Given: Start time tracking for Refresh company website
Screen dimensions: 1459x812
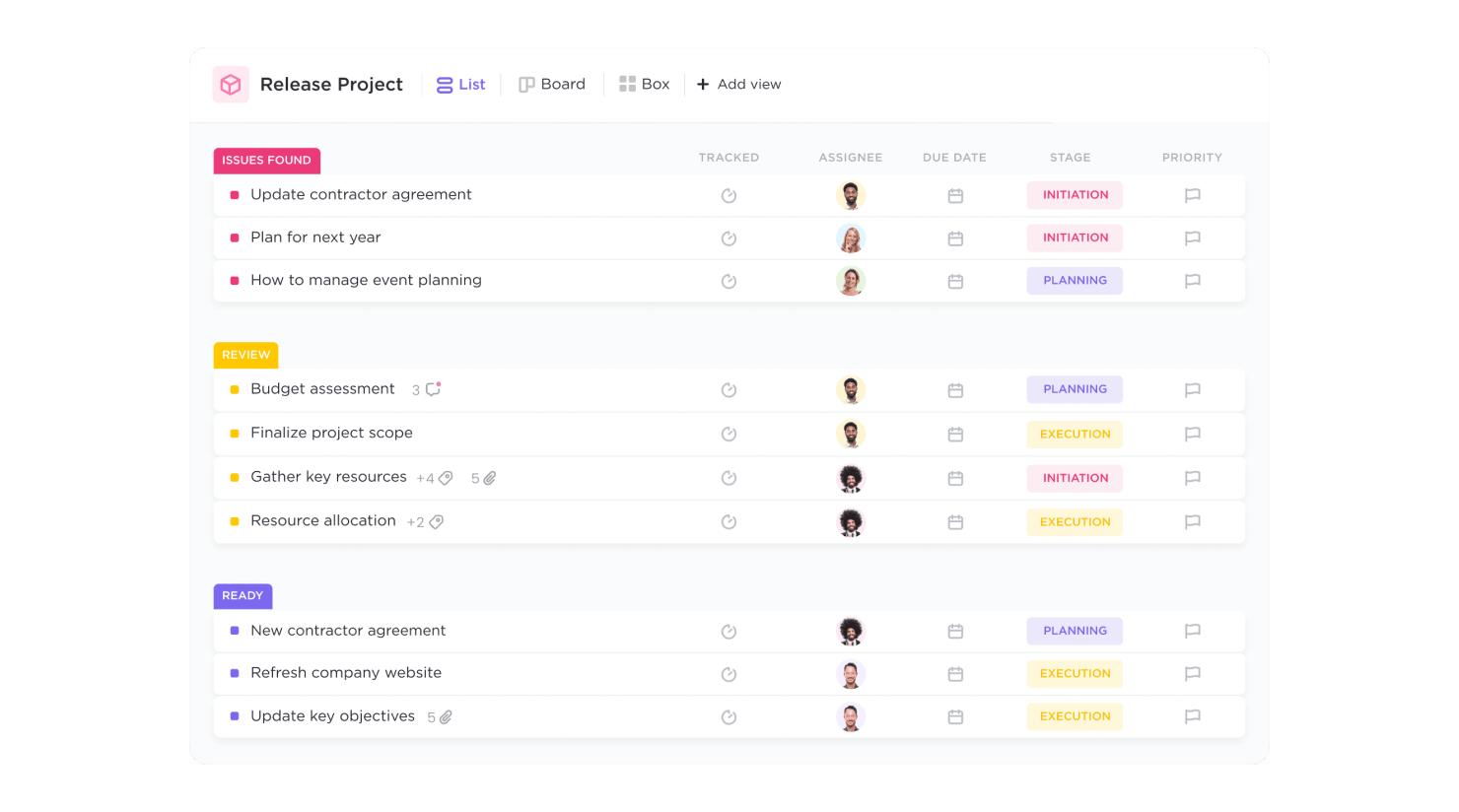Looking at the screenshot, I should 729,675.
